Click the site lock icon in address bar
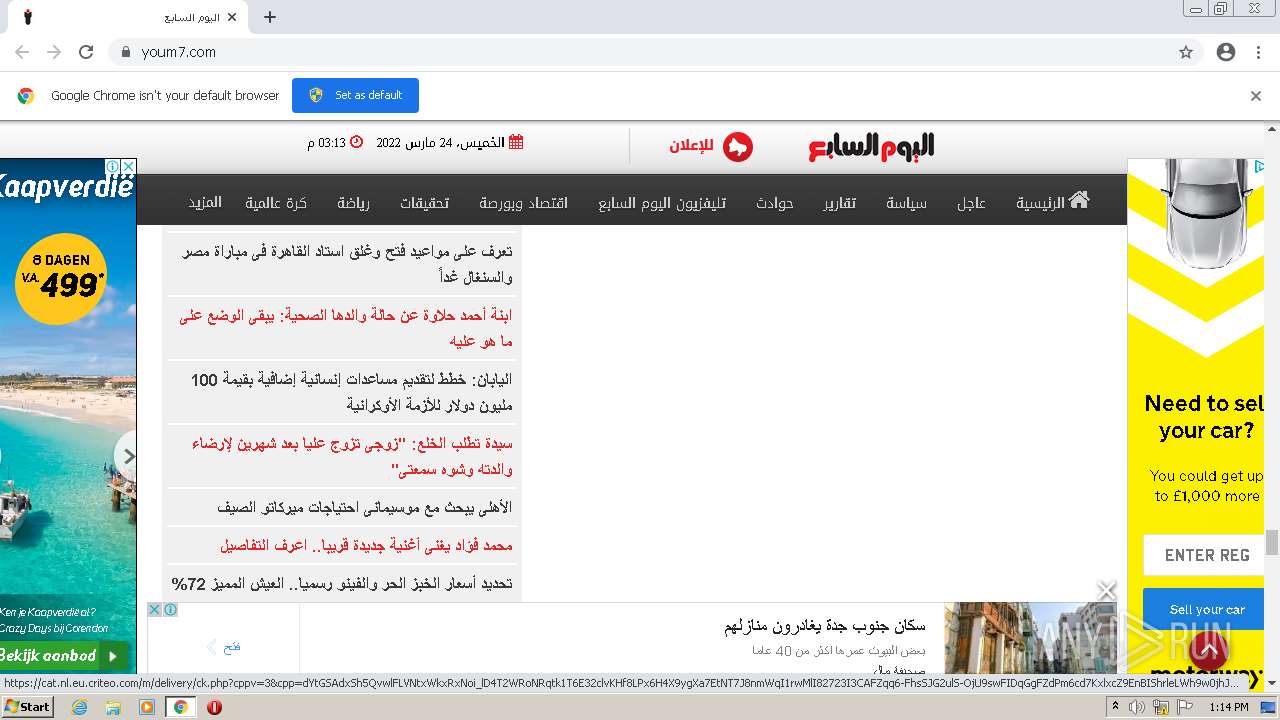 point(125,52)
